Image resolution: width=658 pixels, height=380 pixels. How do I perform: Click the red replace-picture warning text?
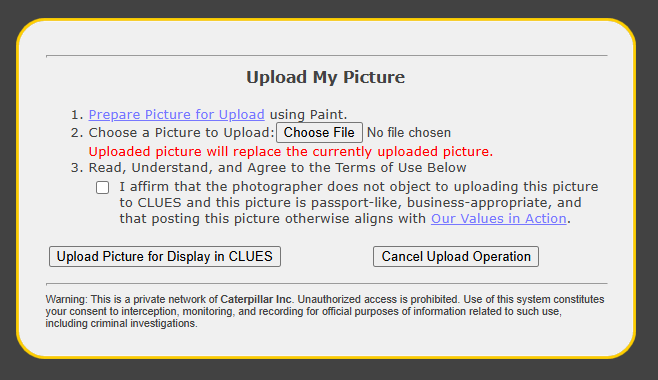(291, 151)
